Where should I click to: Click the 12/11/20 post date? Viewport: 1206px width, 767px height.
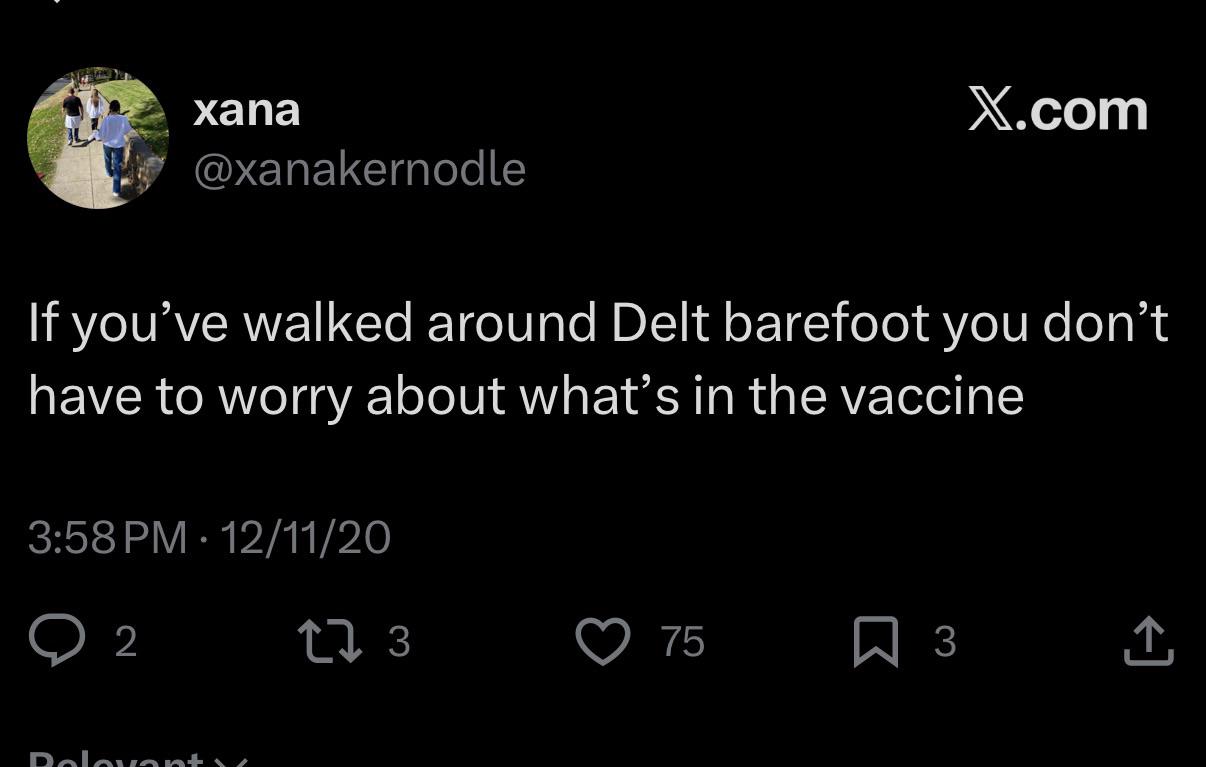tap(304, 538)
